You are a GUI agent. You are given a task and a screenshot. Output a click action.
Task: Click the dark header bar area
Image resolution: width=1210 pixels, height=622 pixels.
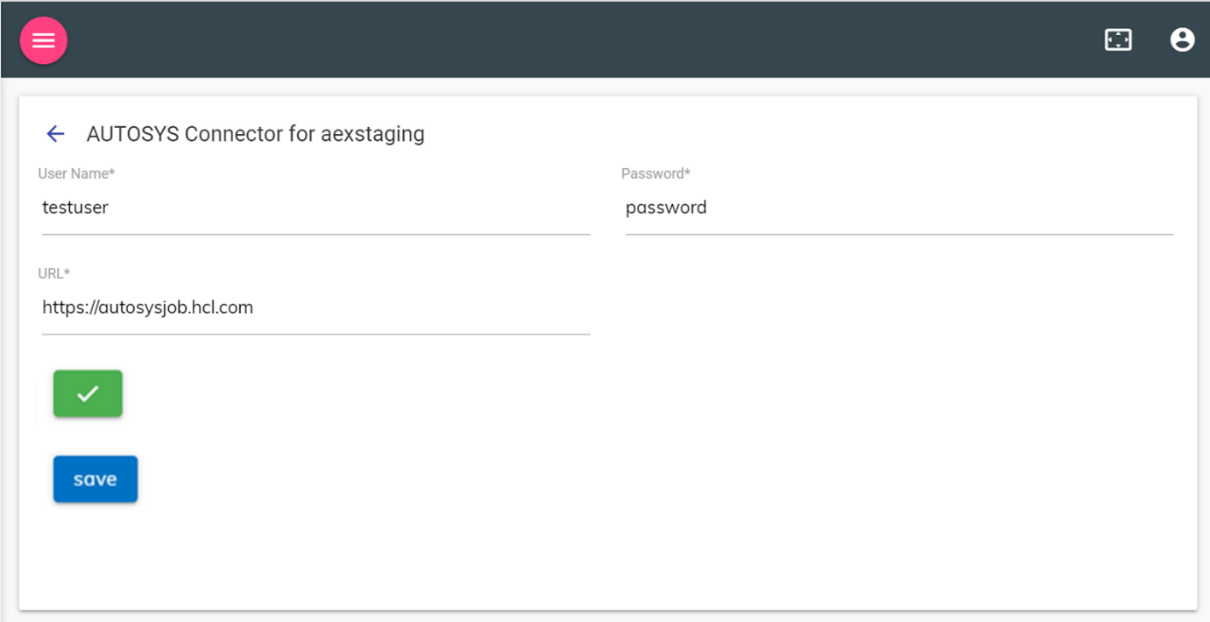click(600, 40)
